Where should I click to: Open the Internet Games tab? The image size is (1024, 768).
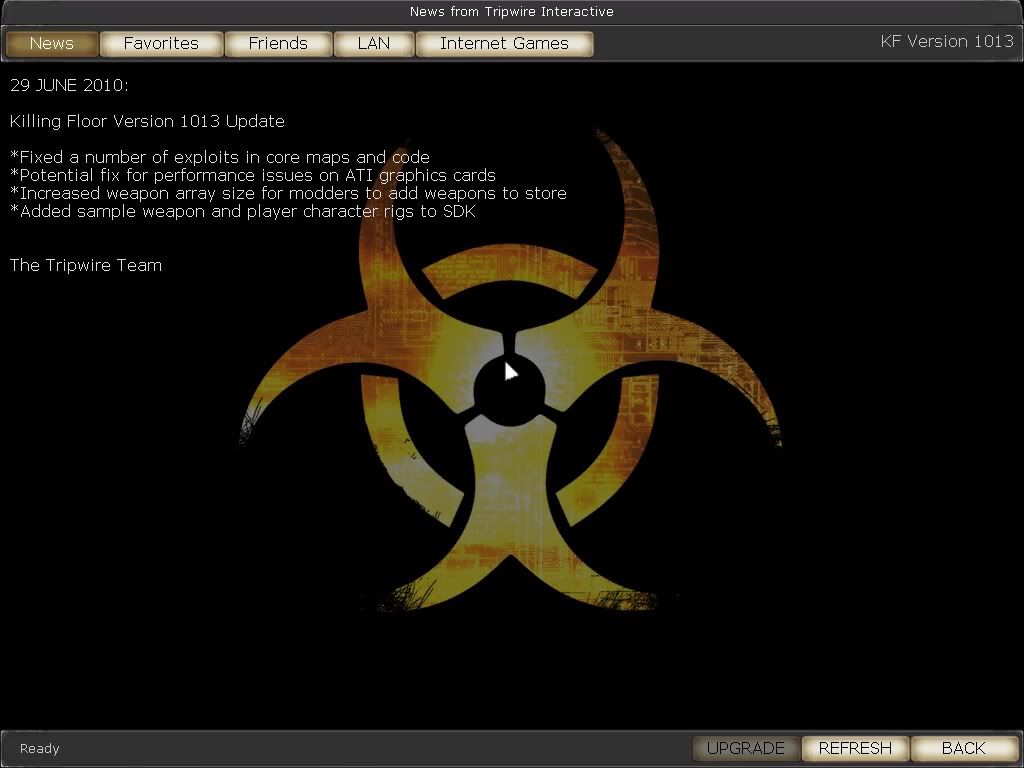click(x=504, y=43)
